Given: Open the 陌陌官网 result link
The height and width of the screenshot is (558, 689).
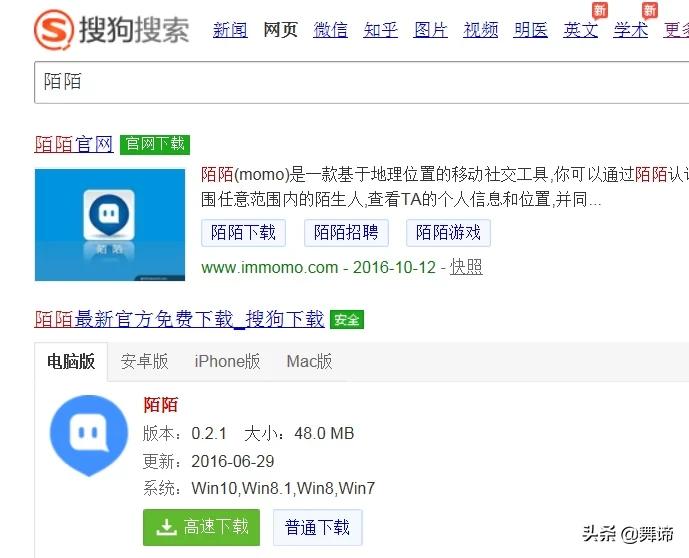Looking at the screenshot, I should [74, 144].
